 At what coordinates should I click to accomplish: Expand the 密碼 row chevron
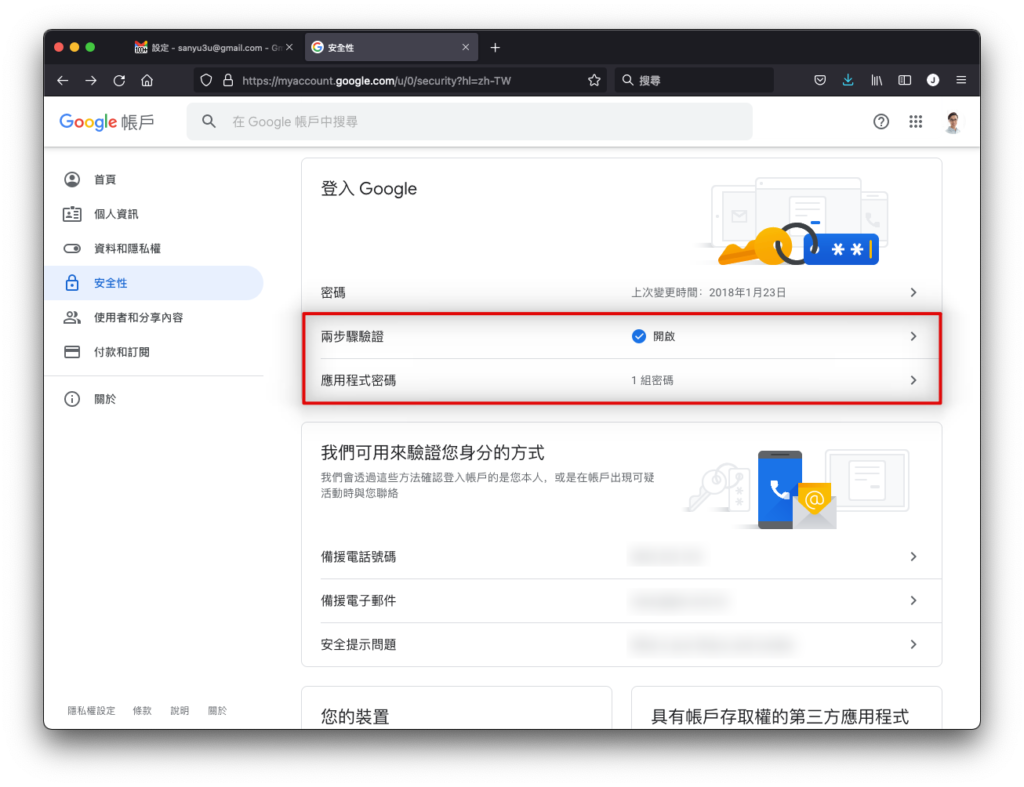tap(913, 293)
